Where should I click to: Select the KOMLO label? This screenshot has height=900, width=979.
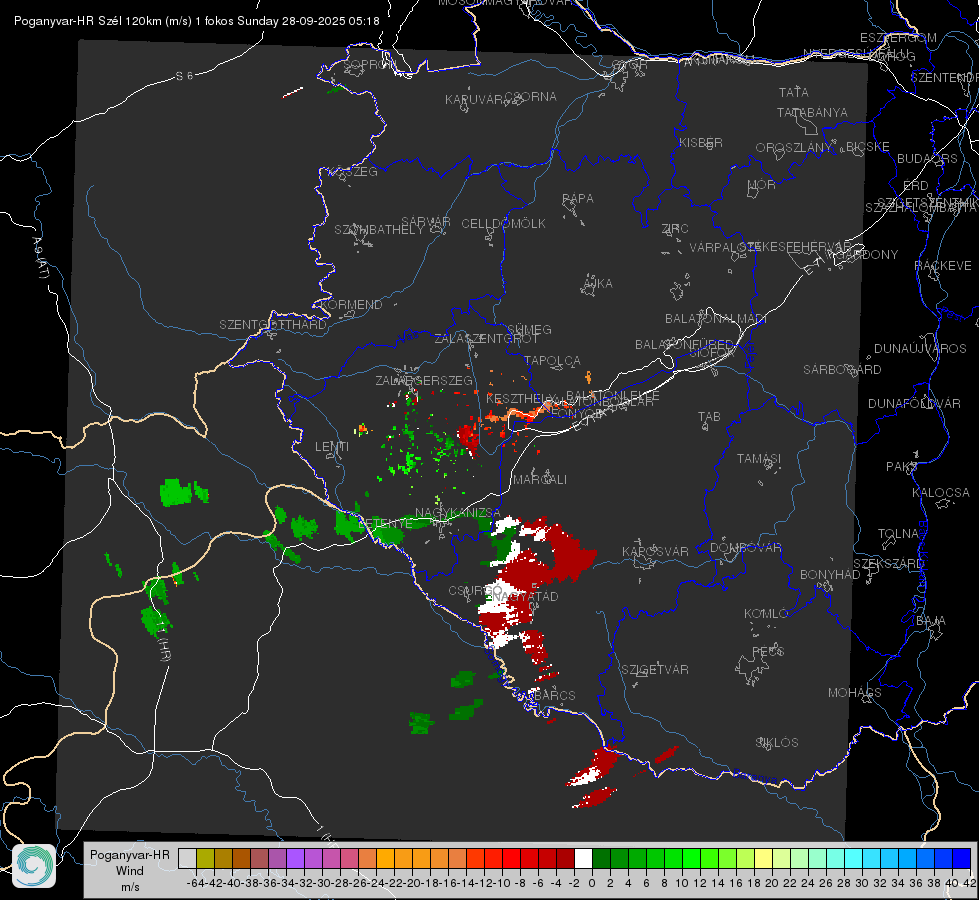766,614
